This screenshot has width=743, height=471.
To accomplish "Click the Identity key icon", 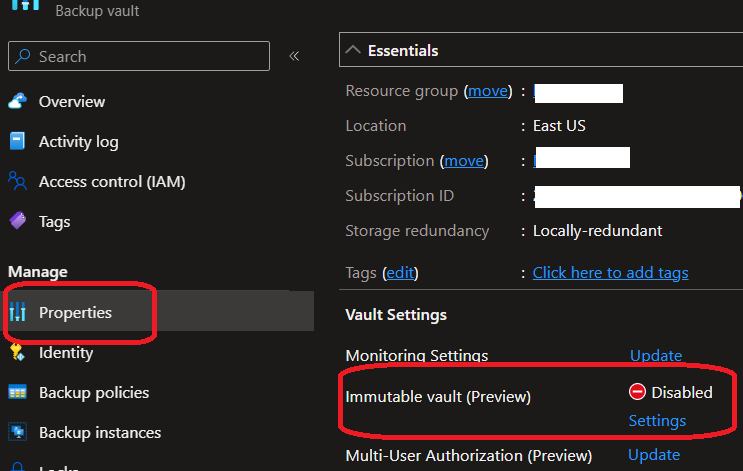I will pos(17,352).
